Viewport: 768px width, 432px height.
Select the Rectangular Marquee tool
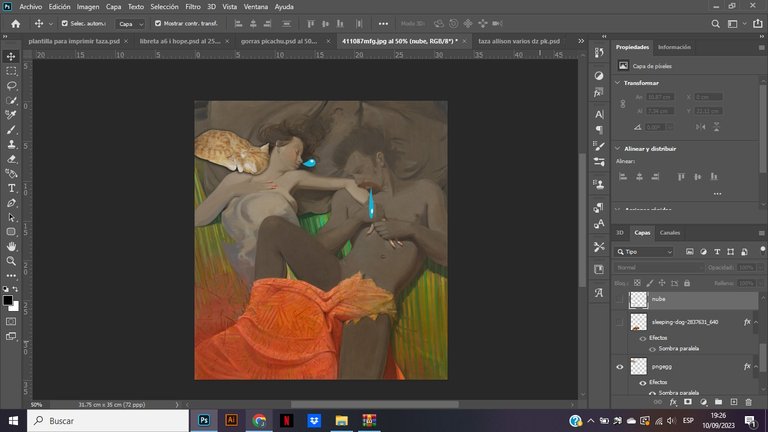click(11, 71)
